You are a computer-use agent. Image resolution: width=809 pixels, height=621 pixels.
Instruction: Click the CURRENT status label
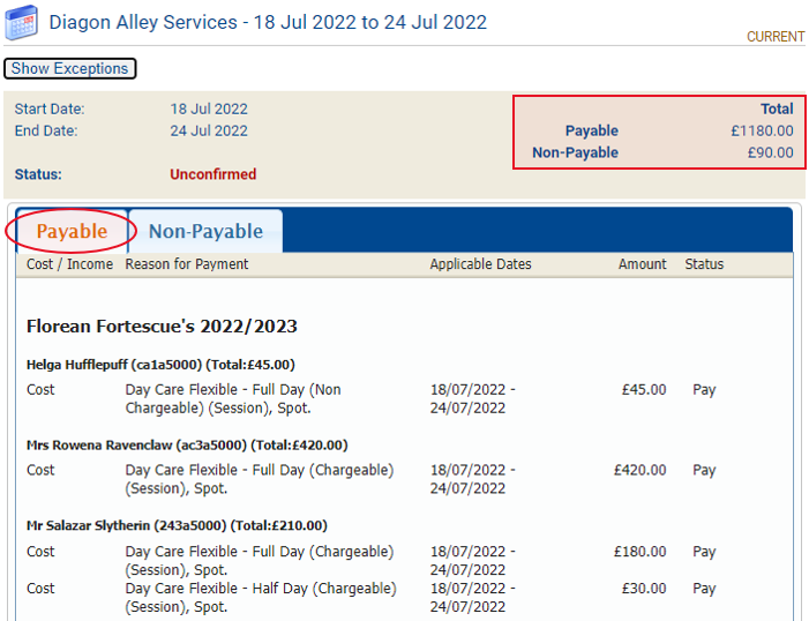click(x=775, y=37)
